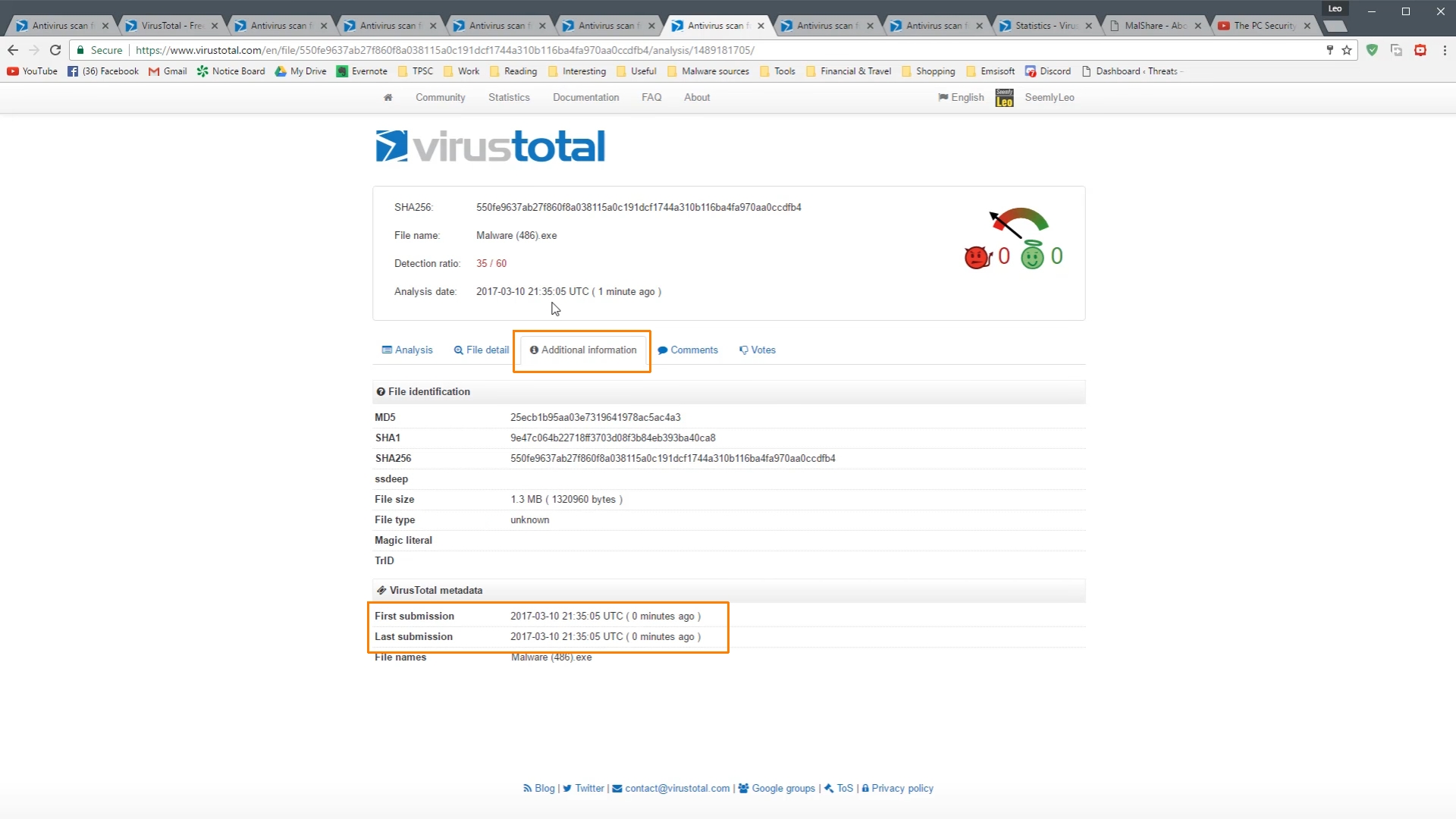Open Statistics in the top navigation
Image resolution: width=1456 pixels, height=819 pixels.
click(509, 97)
